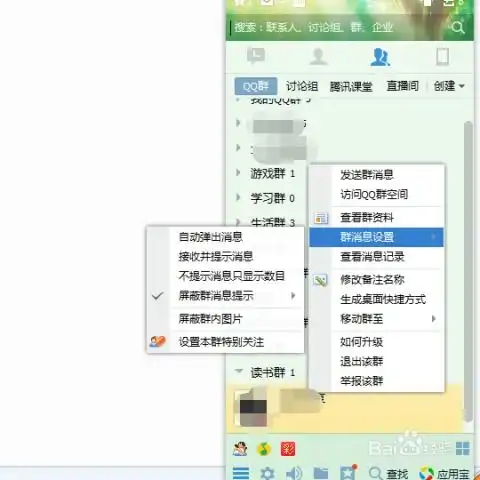Expand the 学习群 group category
The height and width of the screenshot is (480, 480).
238,197
